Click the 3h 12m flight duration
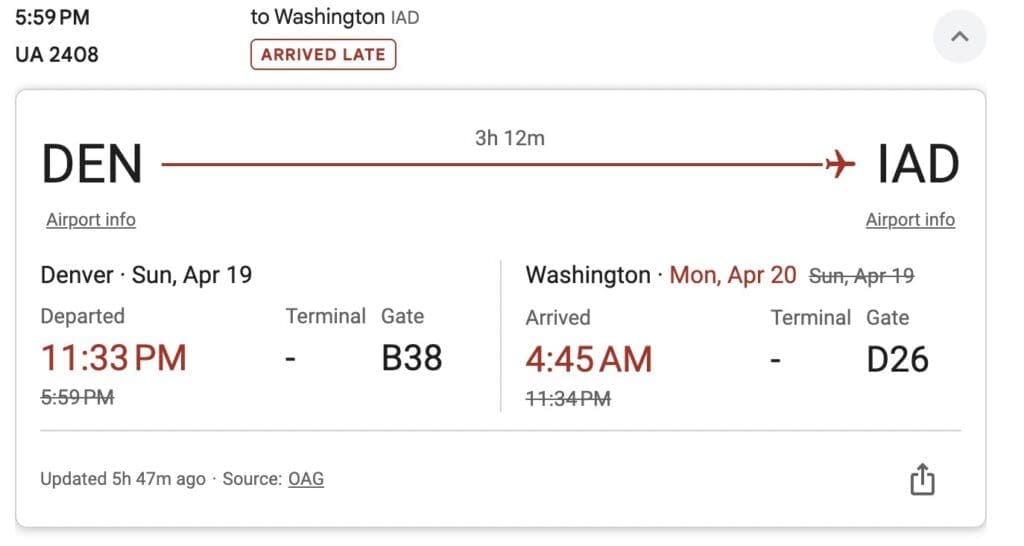This screenshot has width=1024, height=546. point(510,138)
